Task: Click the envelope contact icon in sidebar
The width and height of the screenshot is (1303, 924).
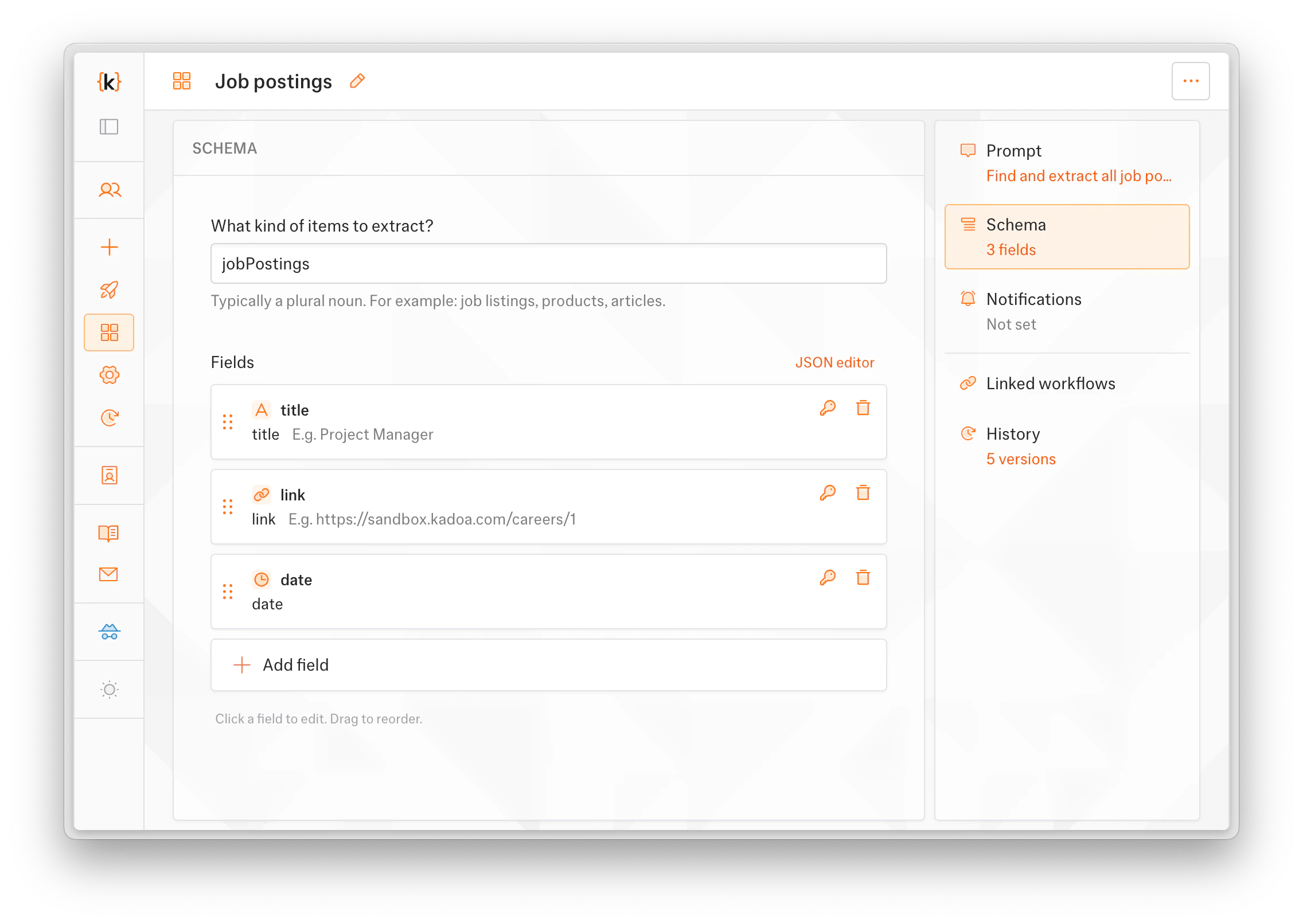Action: [x=109, y=574]
